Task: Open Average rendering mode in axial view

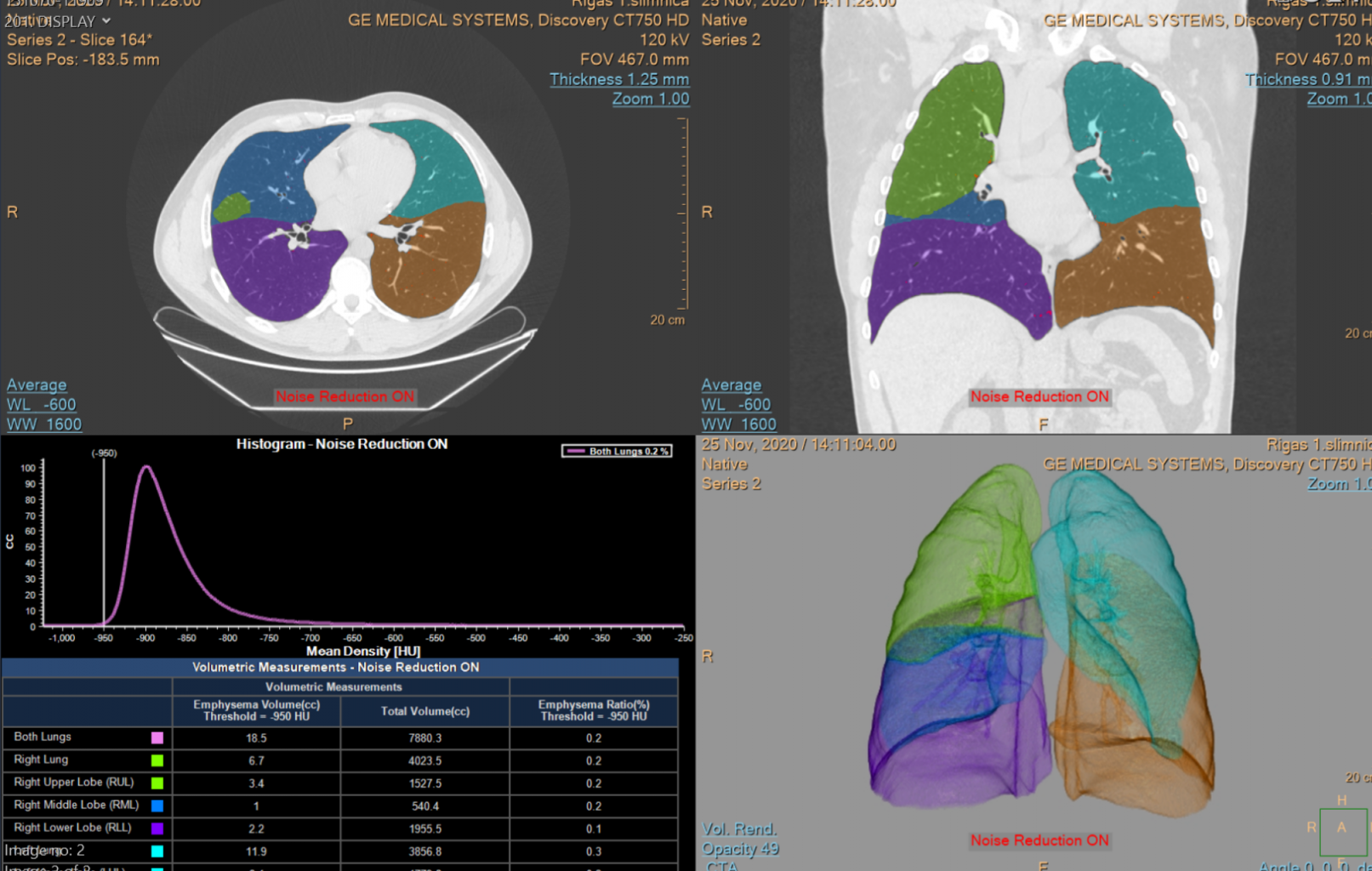Action: point(37,385)
